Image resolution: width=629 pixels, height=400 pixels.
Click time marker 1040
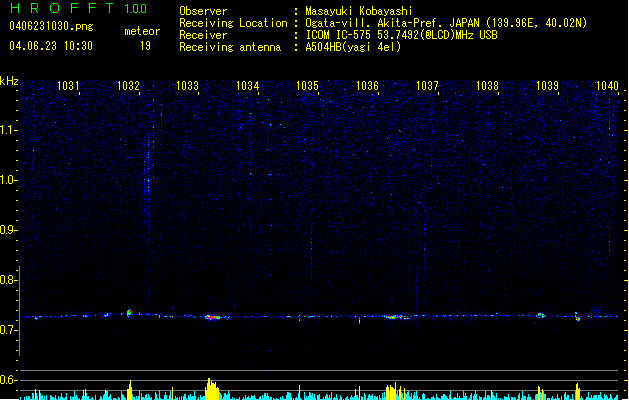coord(607,86)
